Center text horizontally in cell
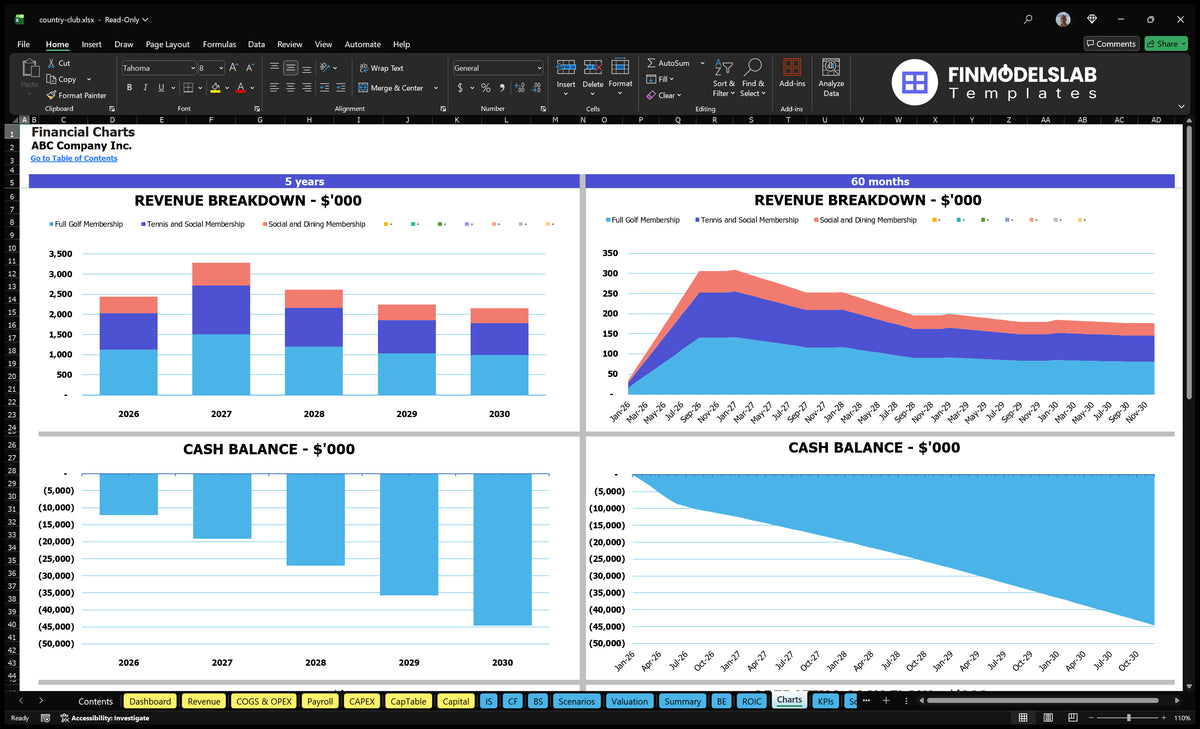Viewport: 1200px width, 729px height. click(x=290, y=88)
